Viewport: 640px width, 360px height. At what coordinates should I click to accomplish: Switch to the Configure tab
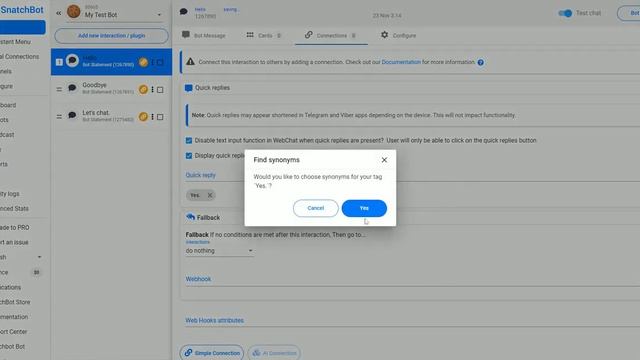(398, 36)
